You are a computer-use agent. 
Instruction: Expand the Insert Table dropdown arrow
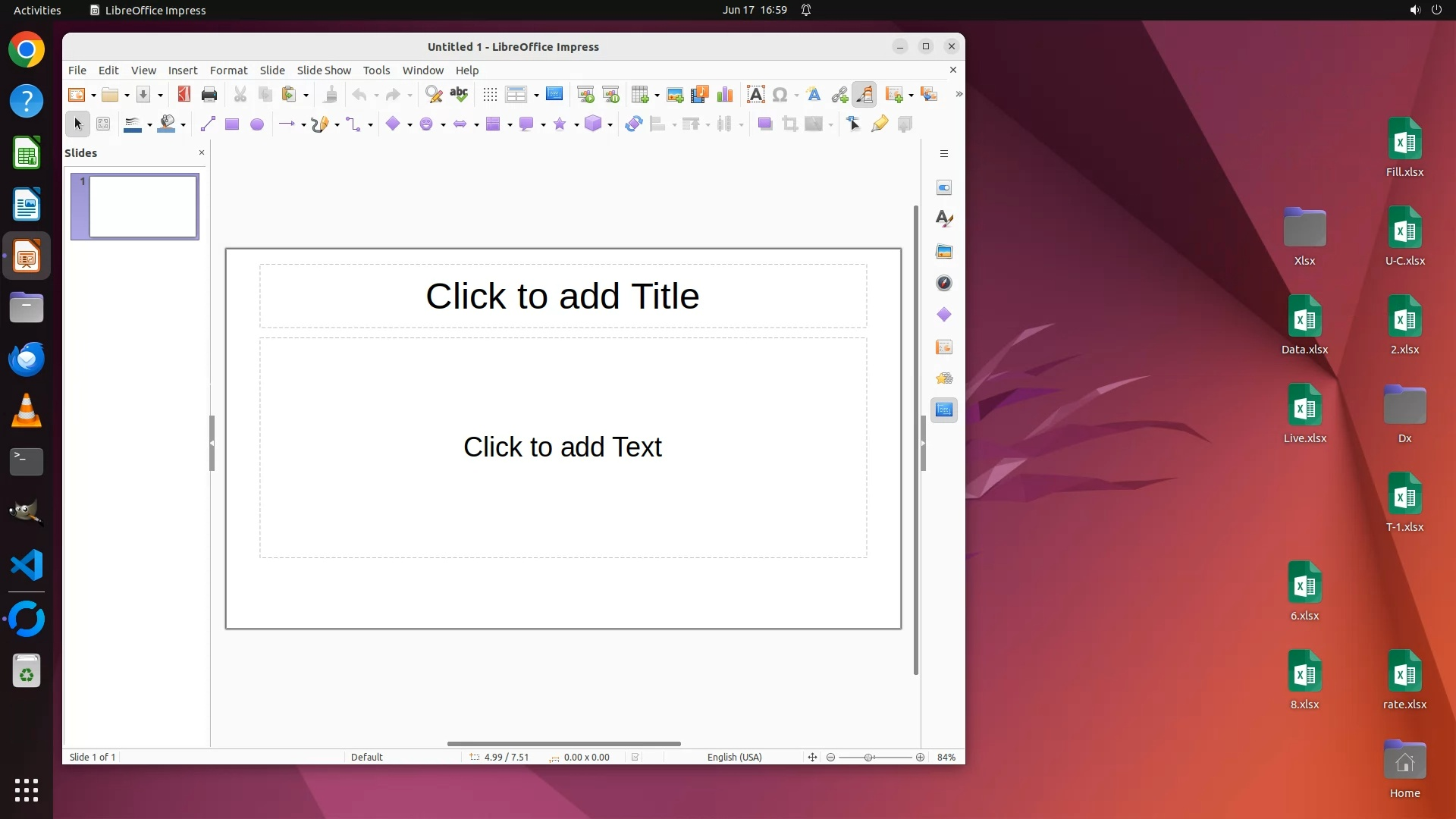point(657,96)
